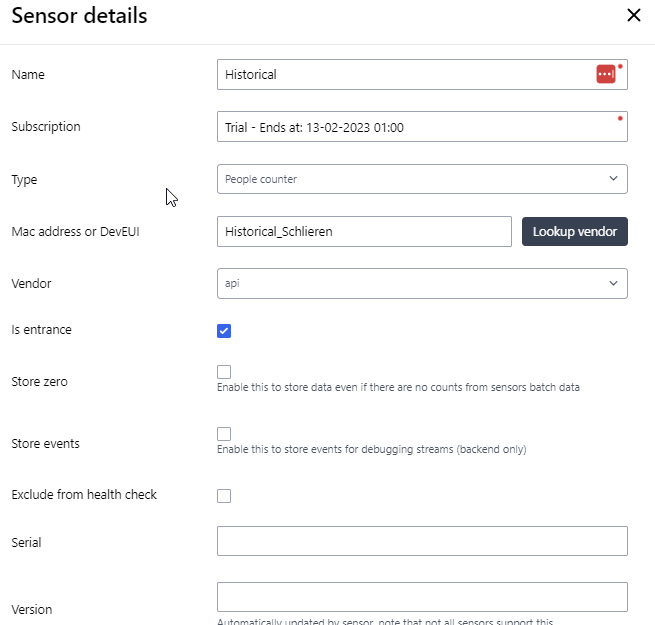Click the Exclude from health check label
This screenshot has width=655, height=625.
click(84, 495)
